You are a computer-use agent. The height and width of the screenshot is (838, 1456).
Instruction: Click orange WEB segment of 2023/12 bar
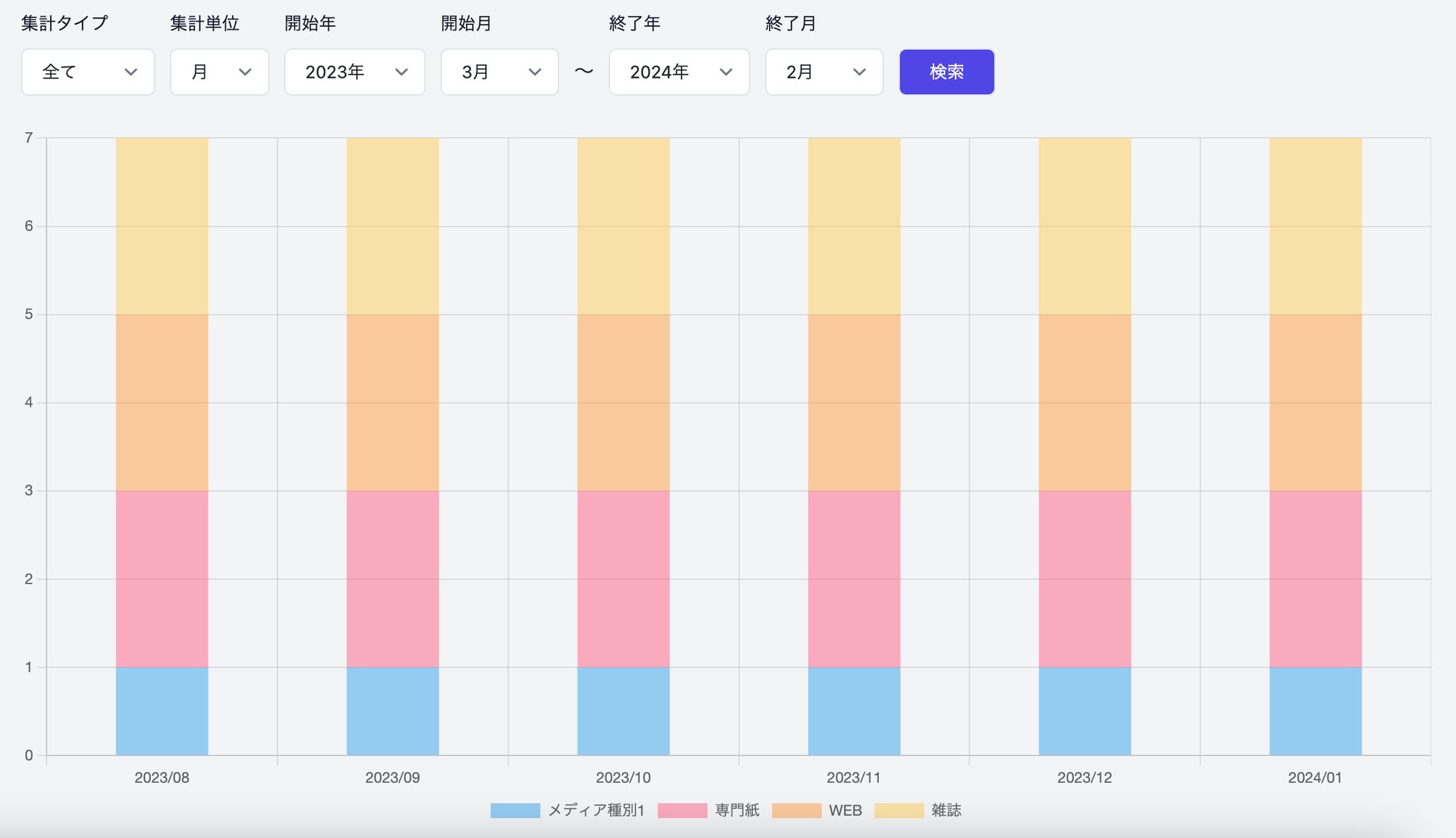coord(1084,402)
